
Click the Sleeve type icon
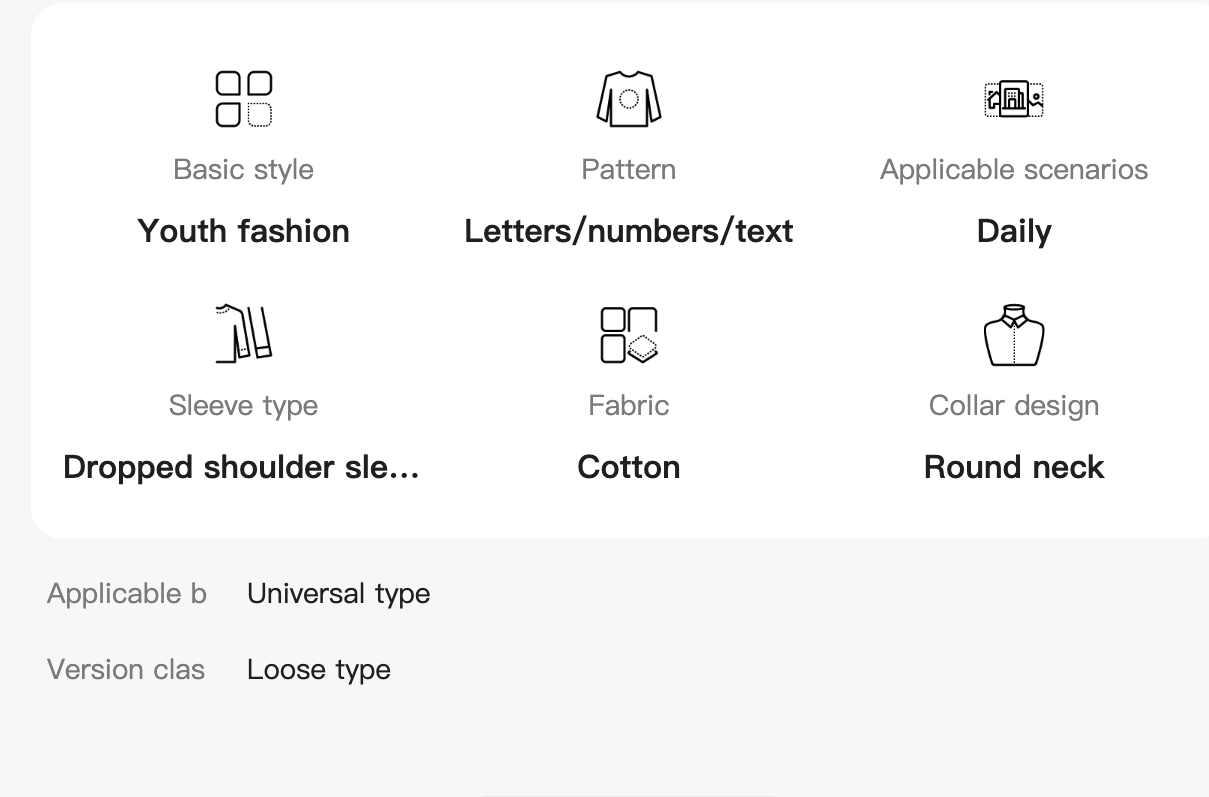(244, 334)
